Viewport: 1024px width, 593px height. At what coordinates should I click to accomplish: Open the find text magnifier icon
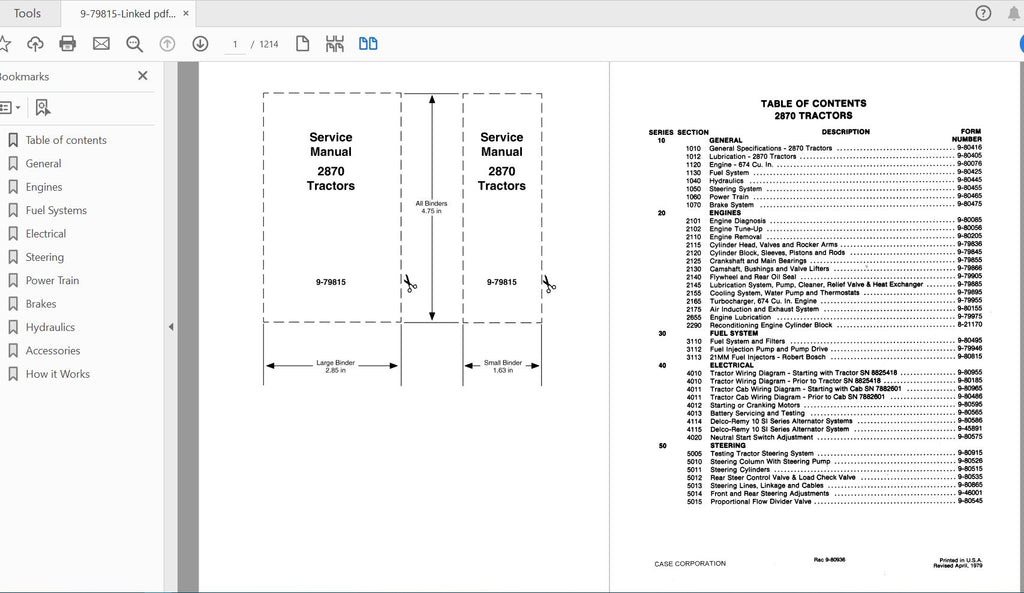[135, 44]
